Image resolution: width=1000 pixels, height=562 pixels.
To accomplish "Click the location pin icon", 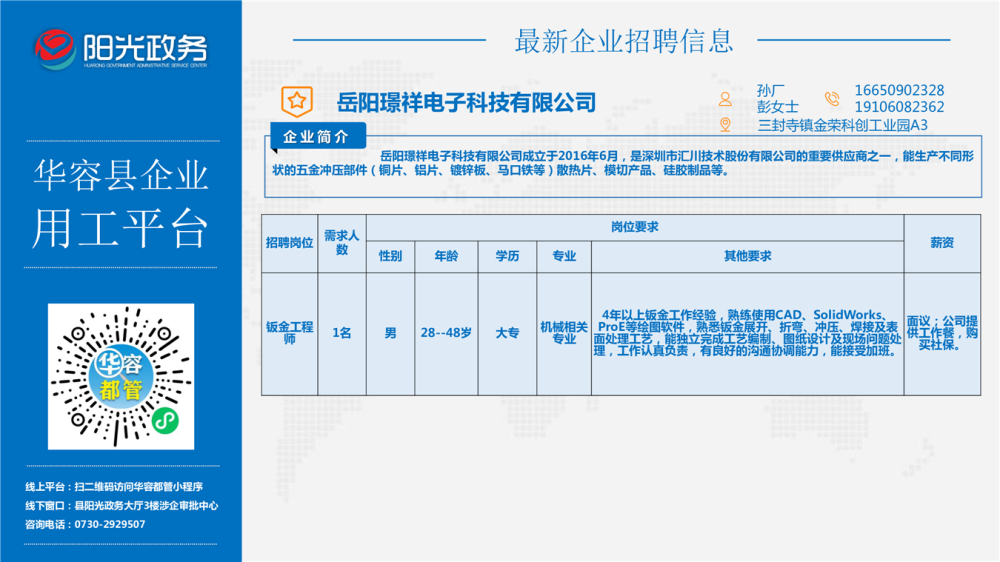I will (x=725, y=124).
